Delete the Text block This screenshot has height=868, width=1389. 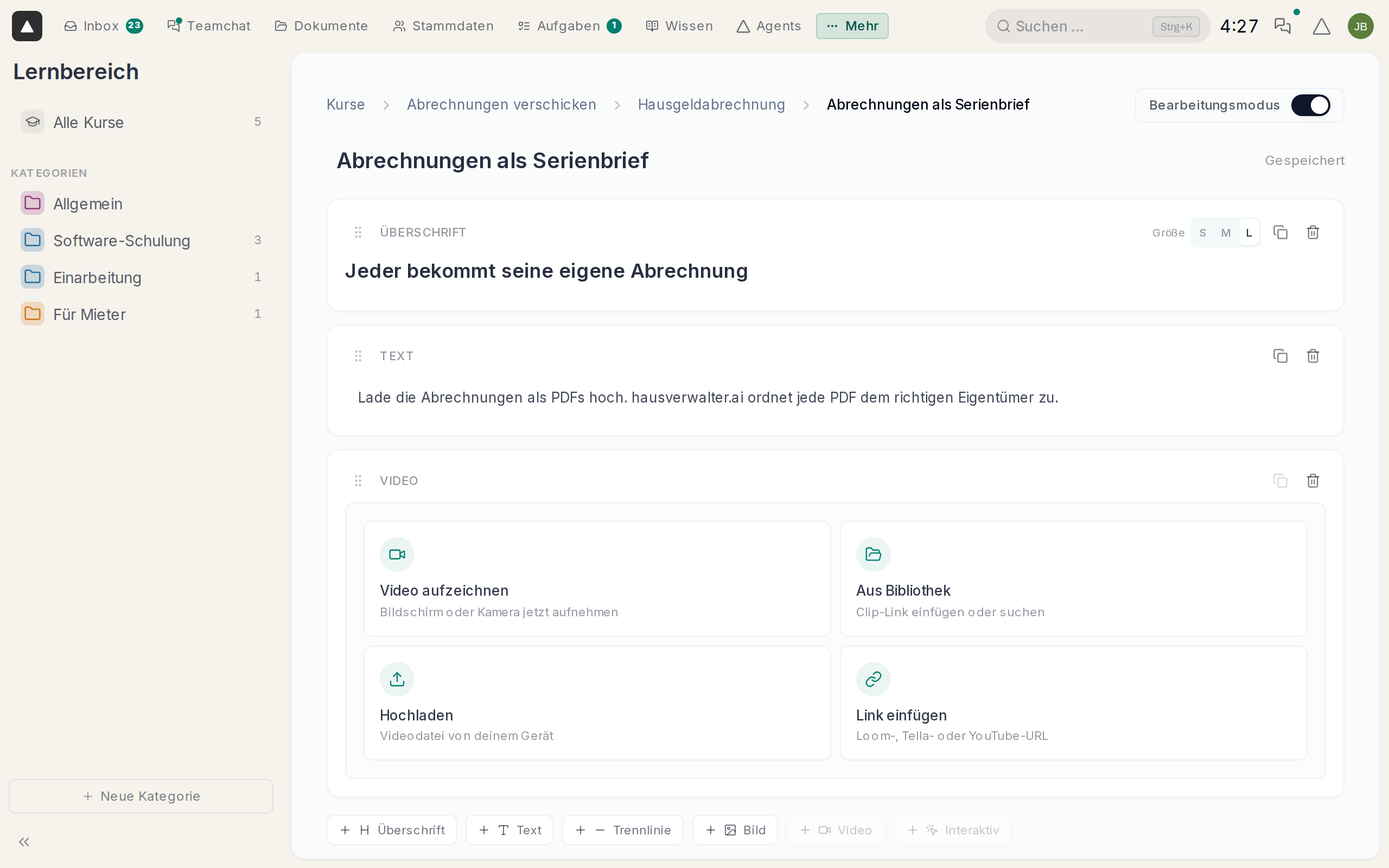point(1312,356)
